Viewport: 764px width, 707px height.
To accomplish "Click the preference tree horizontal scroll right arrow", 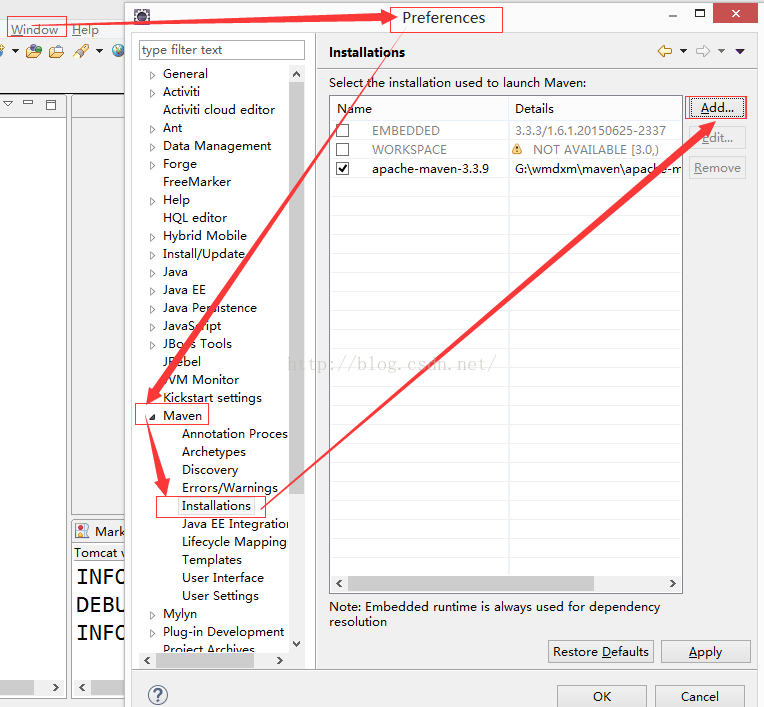I will coord(280,660).
